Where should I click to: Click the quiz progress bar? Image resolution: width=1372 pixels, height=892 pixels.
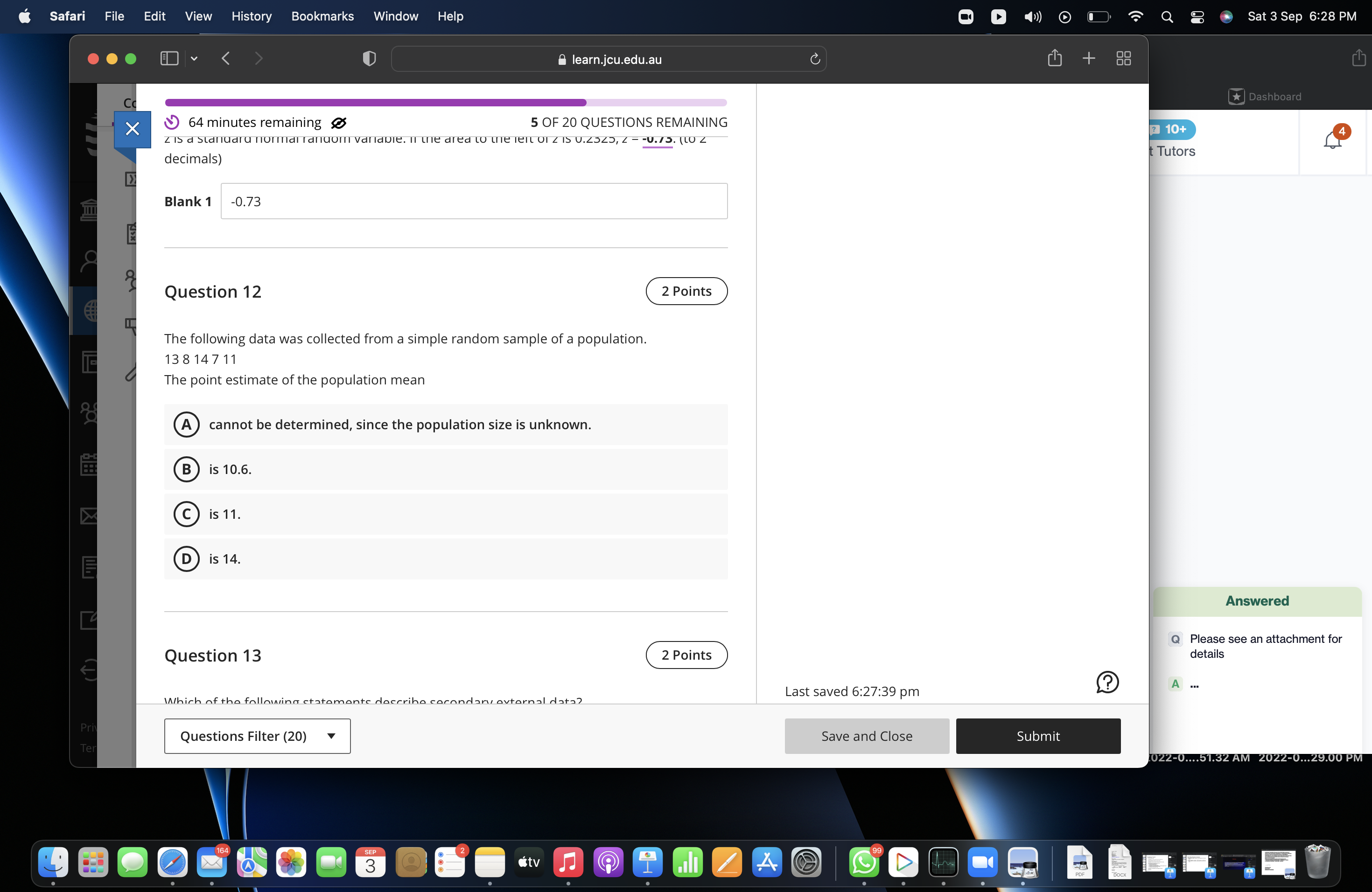tap(445, 102)
